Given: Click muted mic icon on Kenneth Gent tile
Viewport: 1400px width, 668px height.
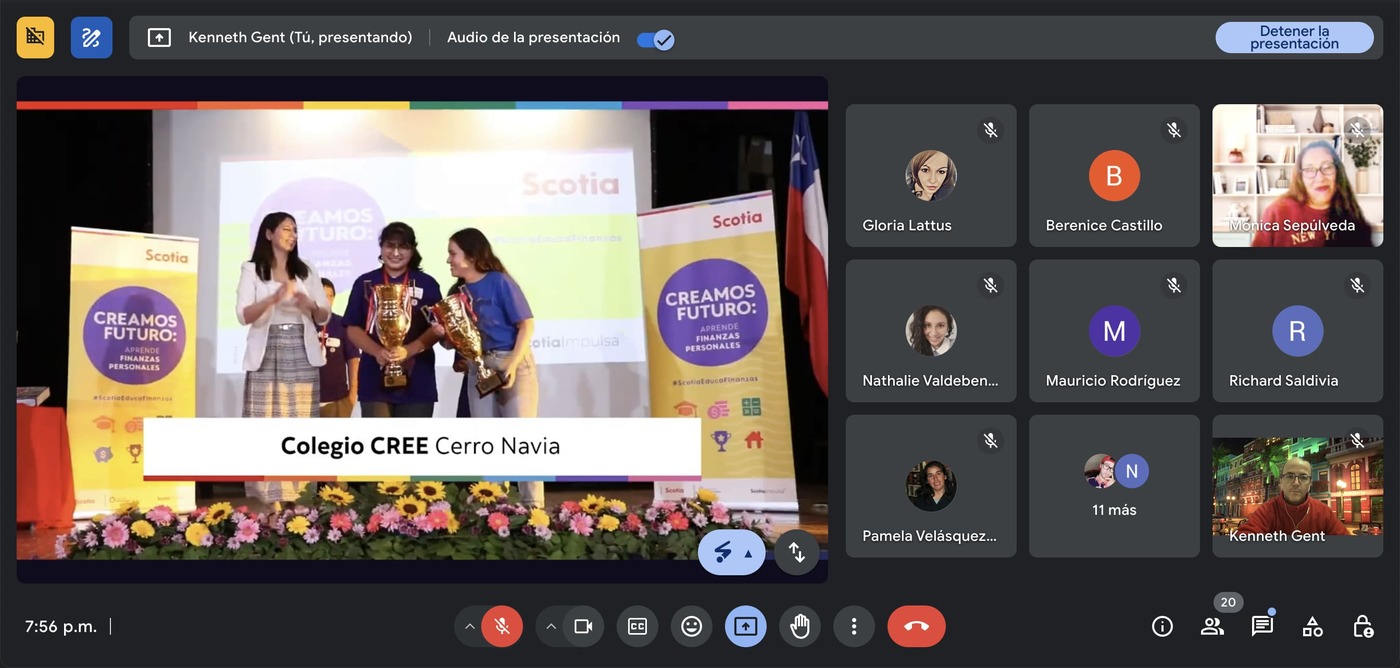Looking at the screenshot, I should (x=1357, y=440).
